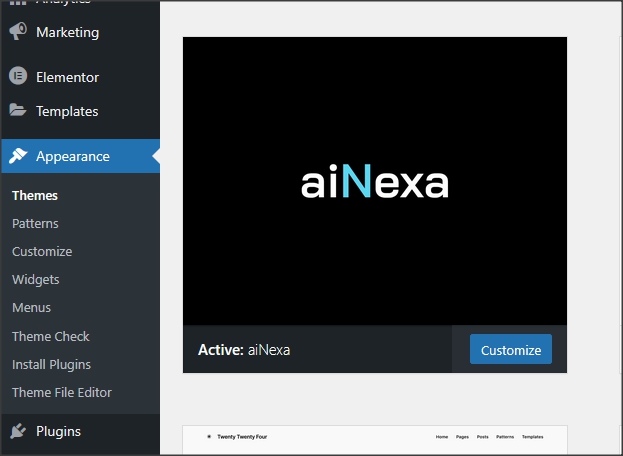Open the Menus submenu item
623x456 pixels.
click(x=31, y=308)
